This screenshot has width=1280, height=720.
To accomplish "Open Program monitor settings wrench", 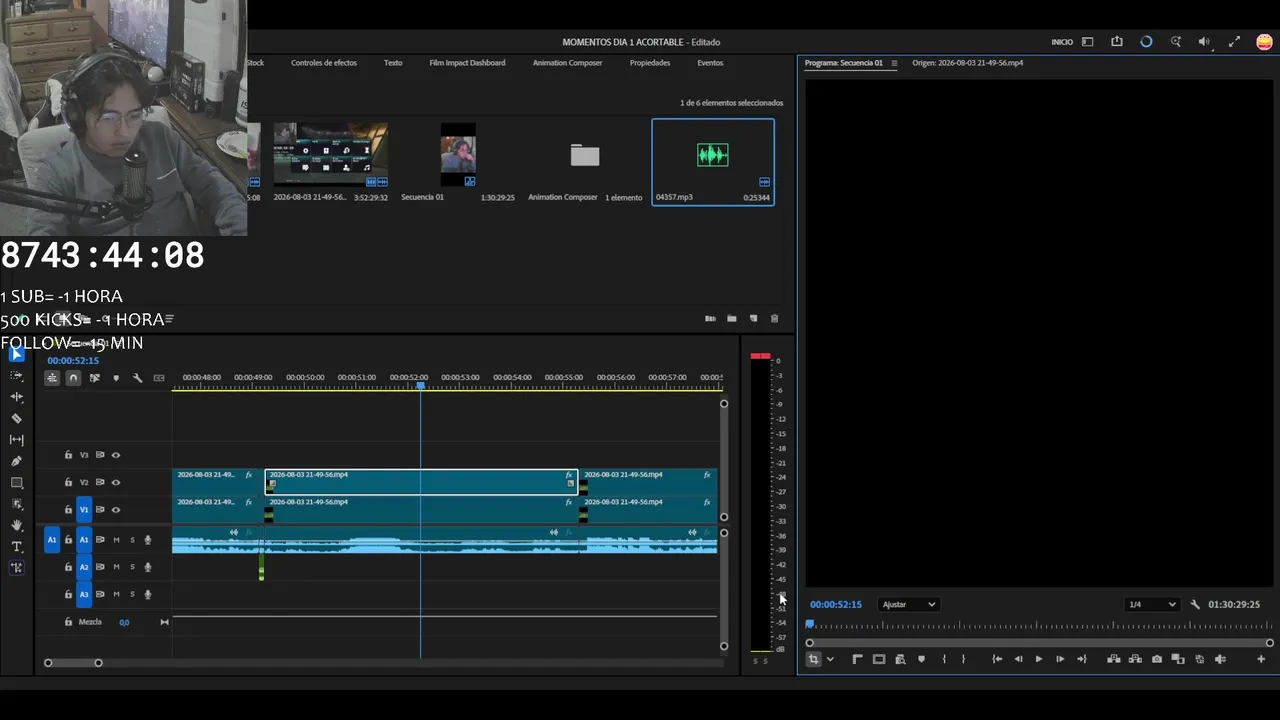I will tap(1195, 604).
